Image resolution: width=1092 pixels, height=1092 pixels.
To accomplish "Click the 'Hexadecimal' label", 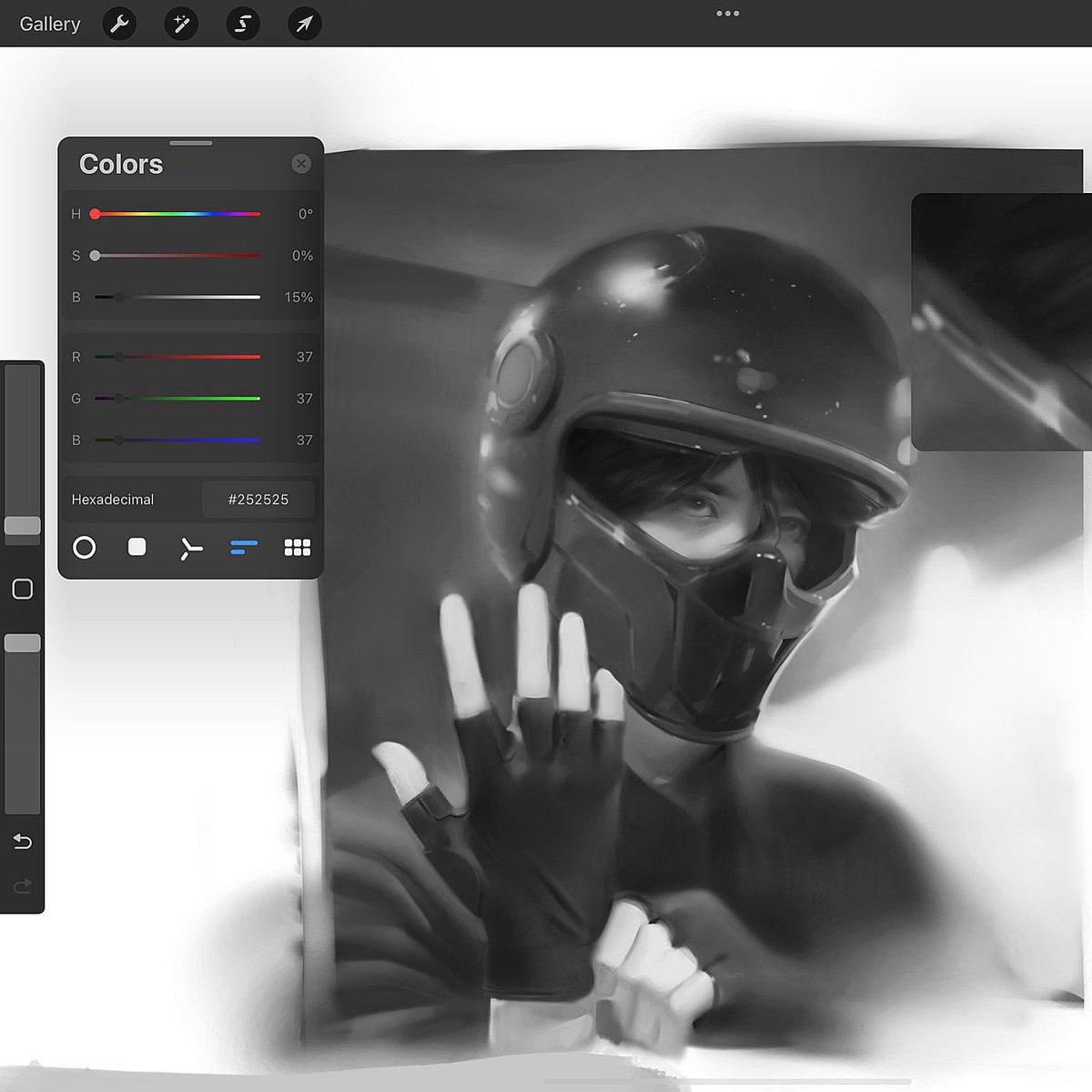I will tap(113, 500).
